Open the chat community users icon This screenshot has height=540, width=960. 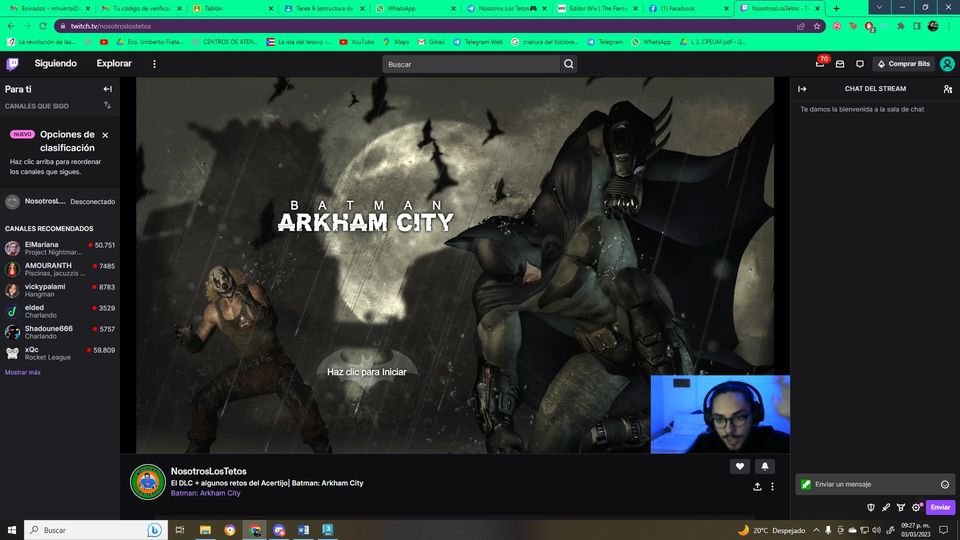(948, 89)
